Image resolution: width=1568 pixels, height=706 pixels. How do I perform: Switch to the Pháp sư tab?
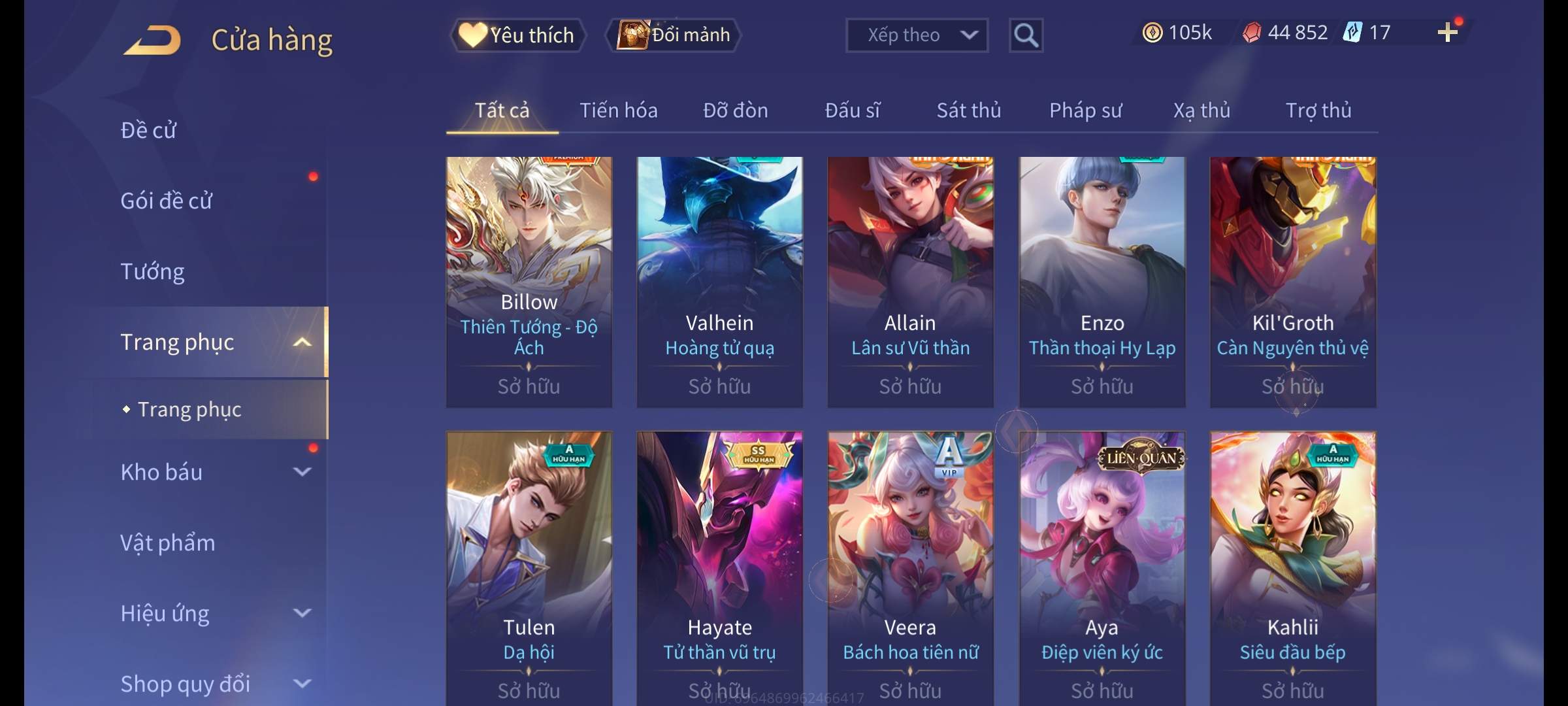point(1085,110)
